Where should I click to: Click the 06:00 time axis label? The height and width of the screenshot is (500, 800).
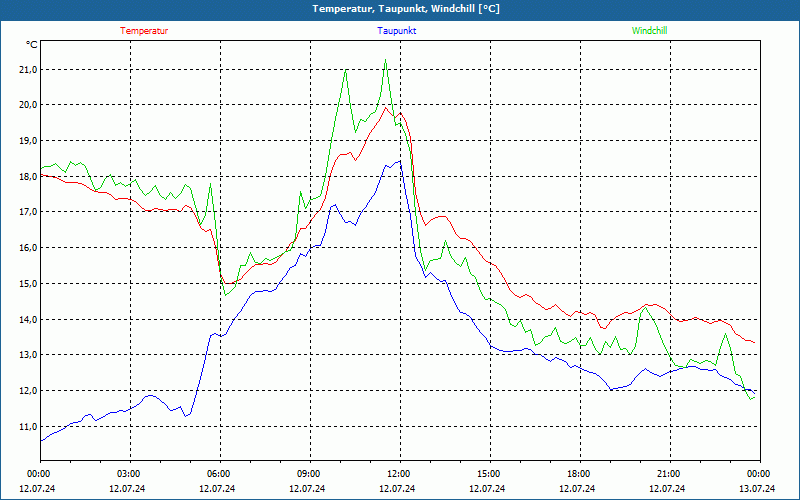click(220, 474)
